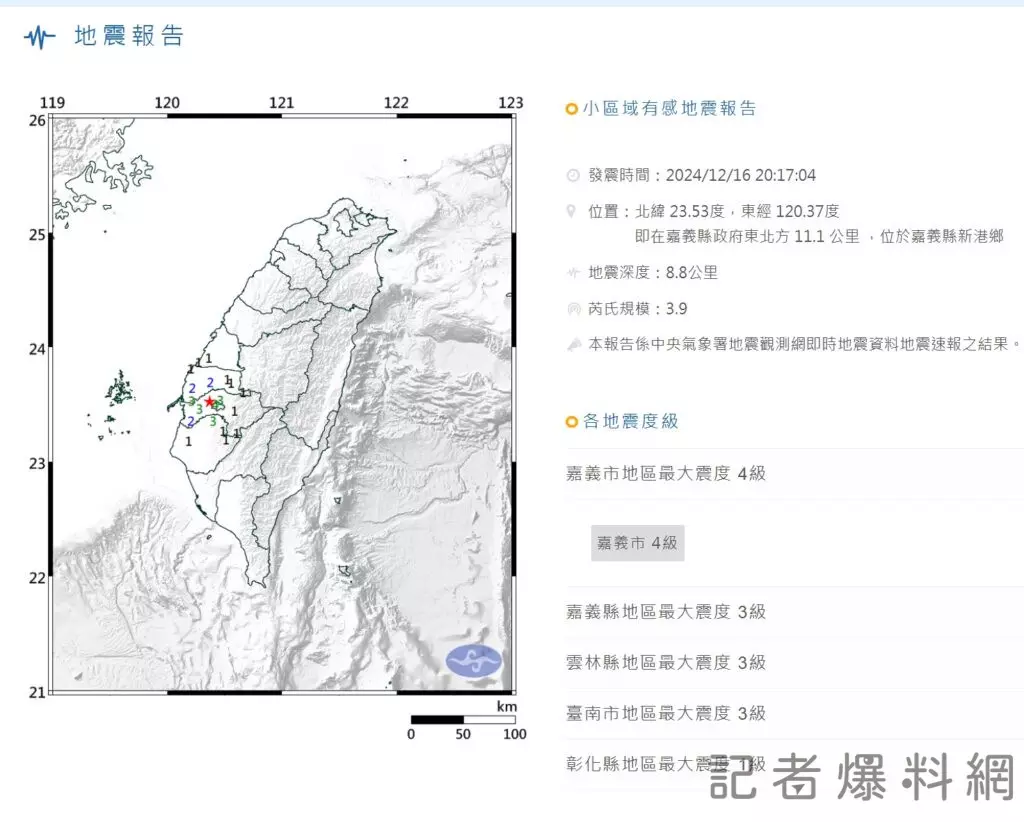Expand the 臺南市地區最大震度 3級 row
1024x822 pixels.
(x=666, y=713)
